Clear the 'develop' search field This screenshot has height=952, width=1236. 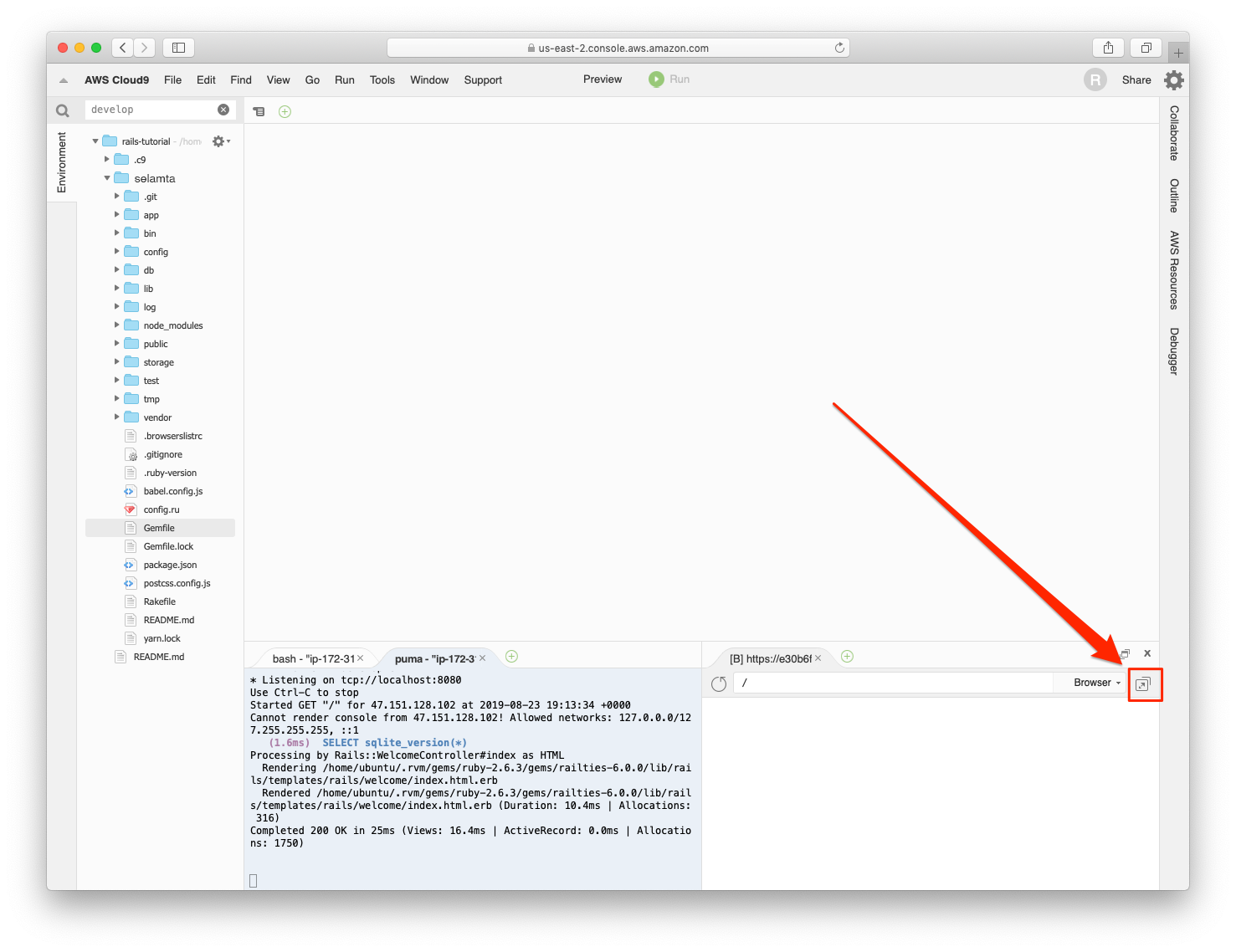(x=223, y=110)
